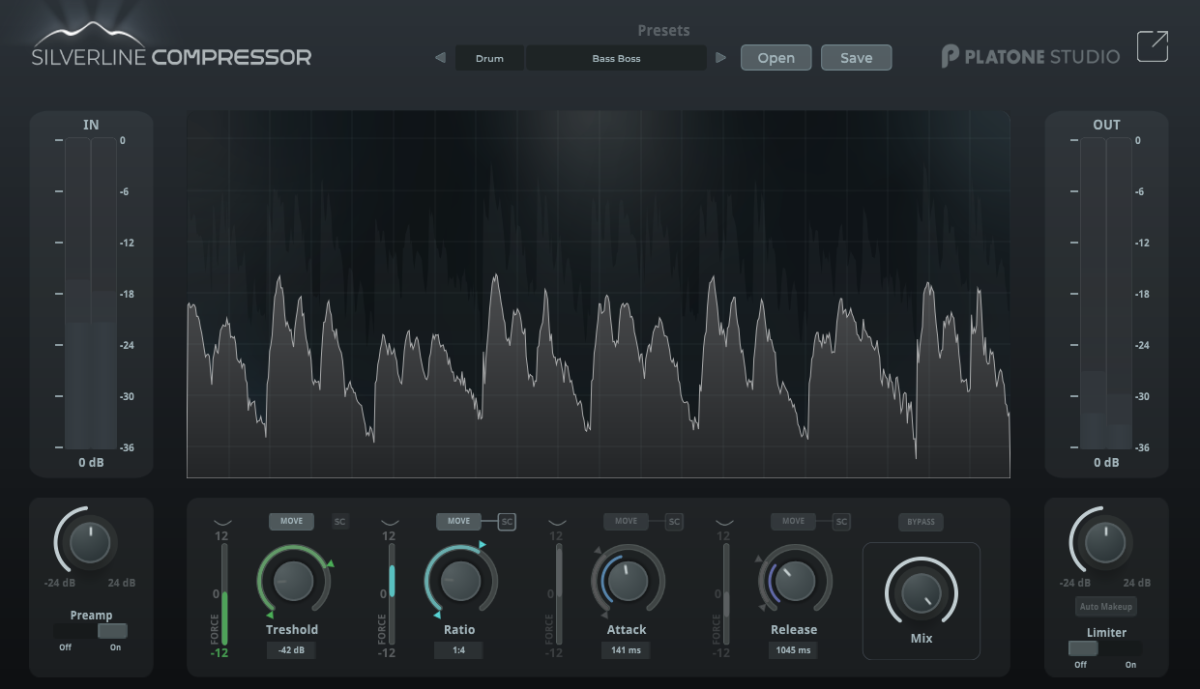Toggle SC sidechain for Ratio
The width and height of the screenshot is (1200, 689).
click(507, 521)
